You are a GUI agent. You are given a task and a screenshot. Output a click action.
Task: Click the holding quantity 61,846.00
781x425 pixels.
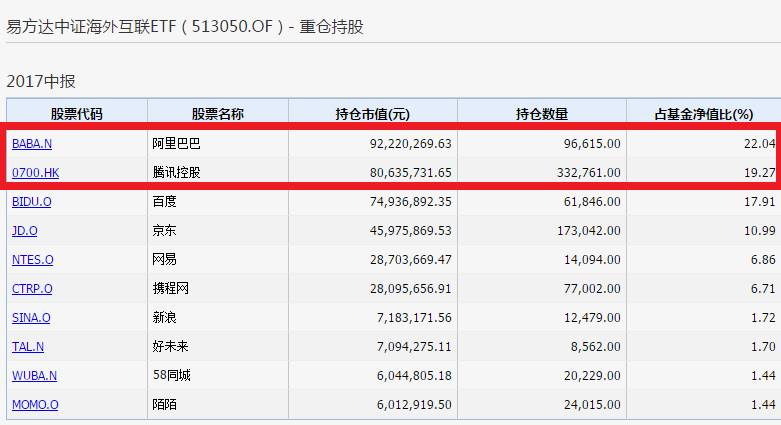[592, 202]
